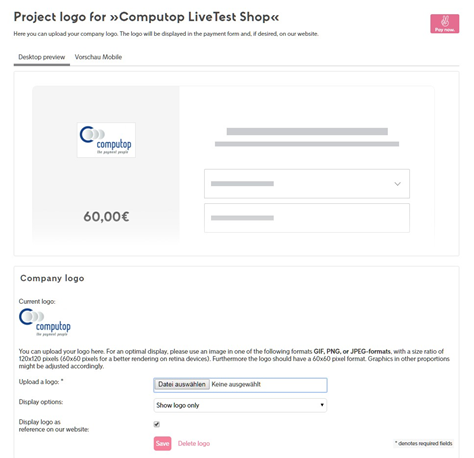Expand the preview payment form dropdown chevron
The image size is (474, 458).
click(x=397, y=184)
